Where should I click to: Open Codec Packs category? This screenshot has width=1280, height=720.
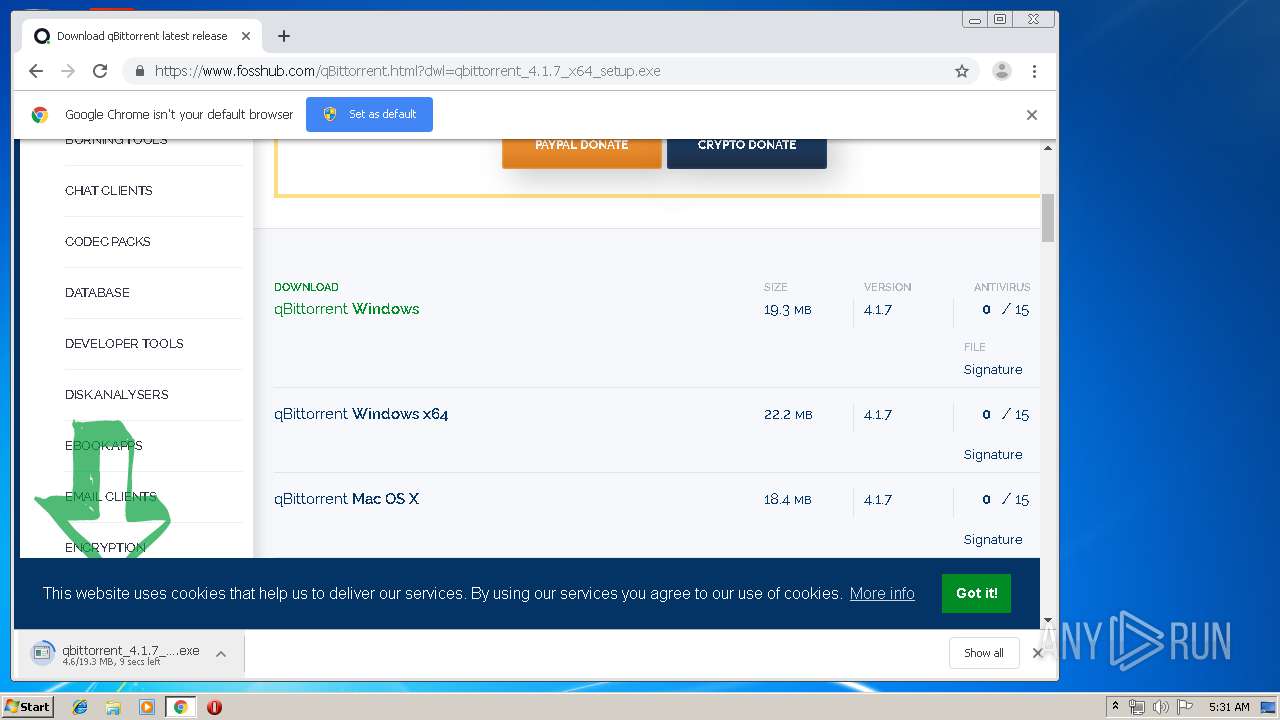108,241
